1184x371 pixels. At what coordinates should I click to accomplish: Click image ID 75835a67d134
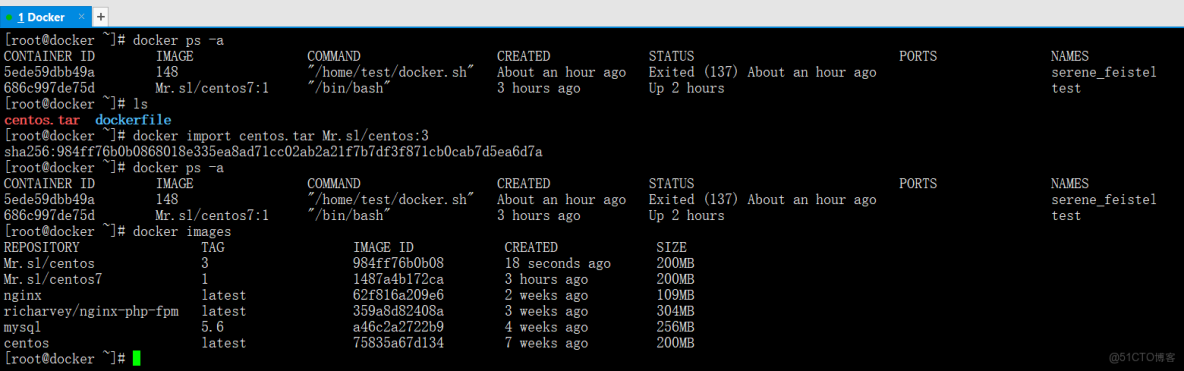(399, 343)
